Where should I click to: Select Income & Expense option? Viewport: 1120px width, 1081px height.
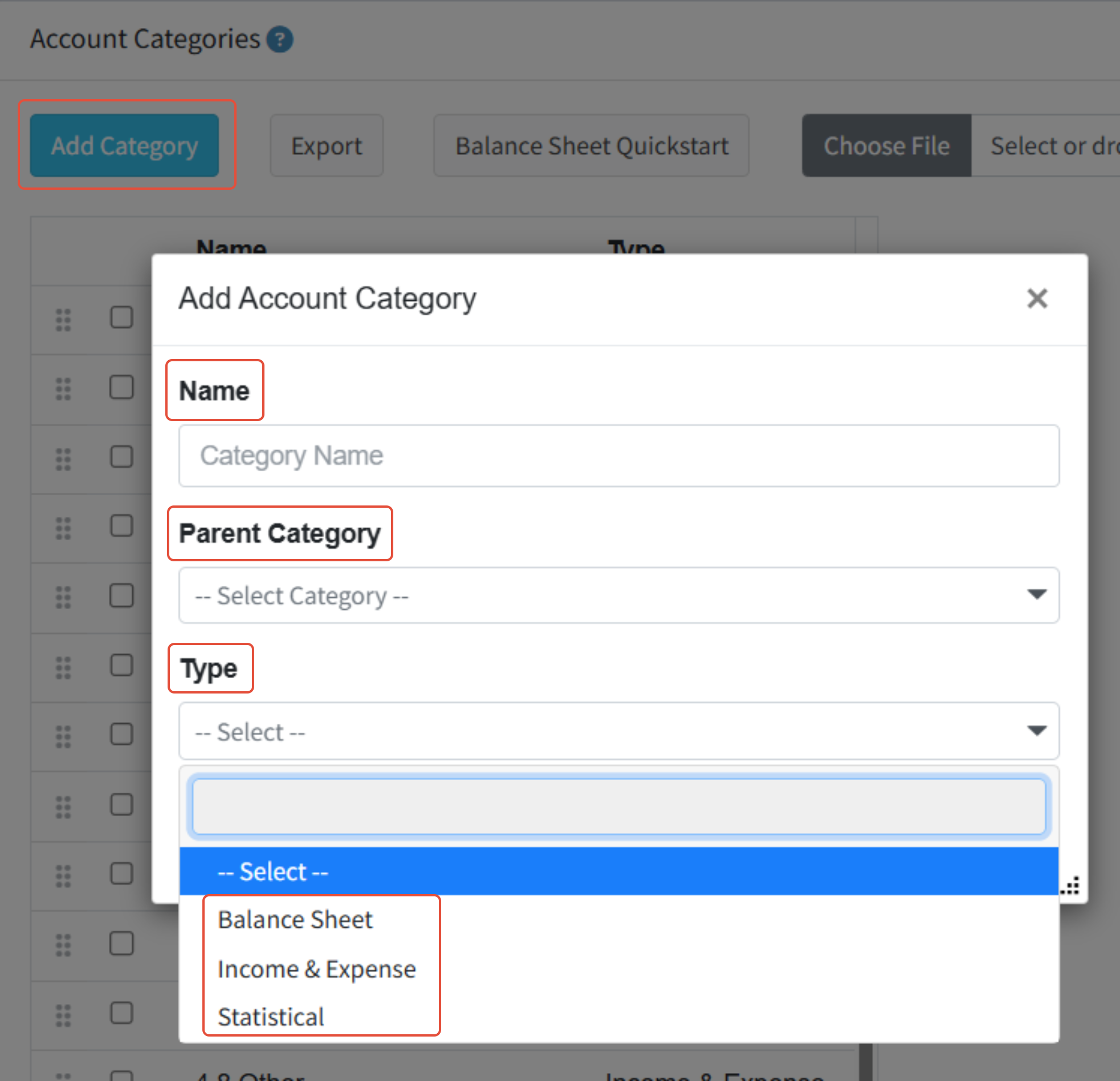[316, 969]
